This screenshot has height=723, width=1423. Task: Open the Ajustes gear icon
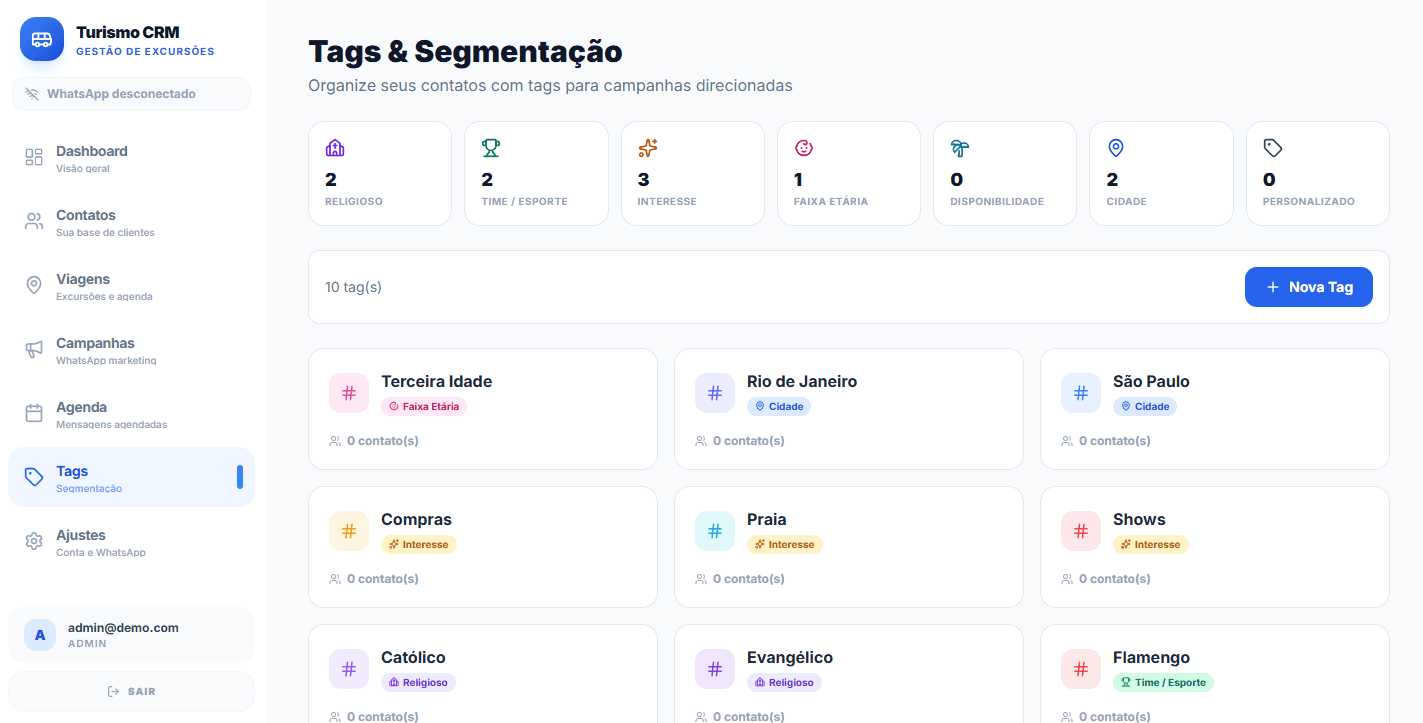33,541
